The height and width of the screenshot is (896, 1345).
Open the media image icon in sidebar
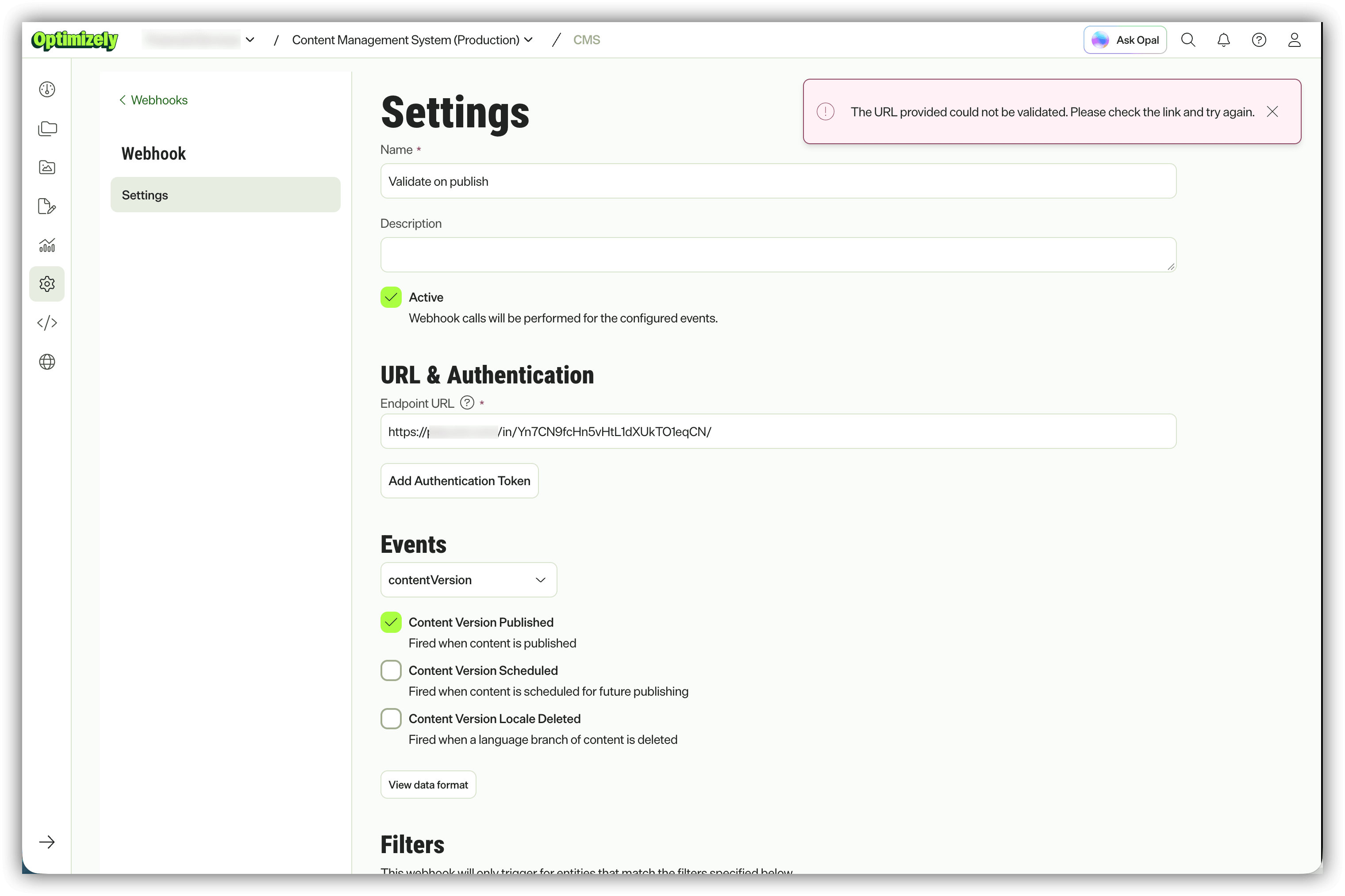click(47, 168)
